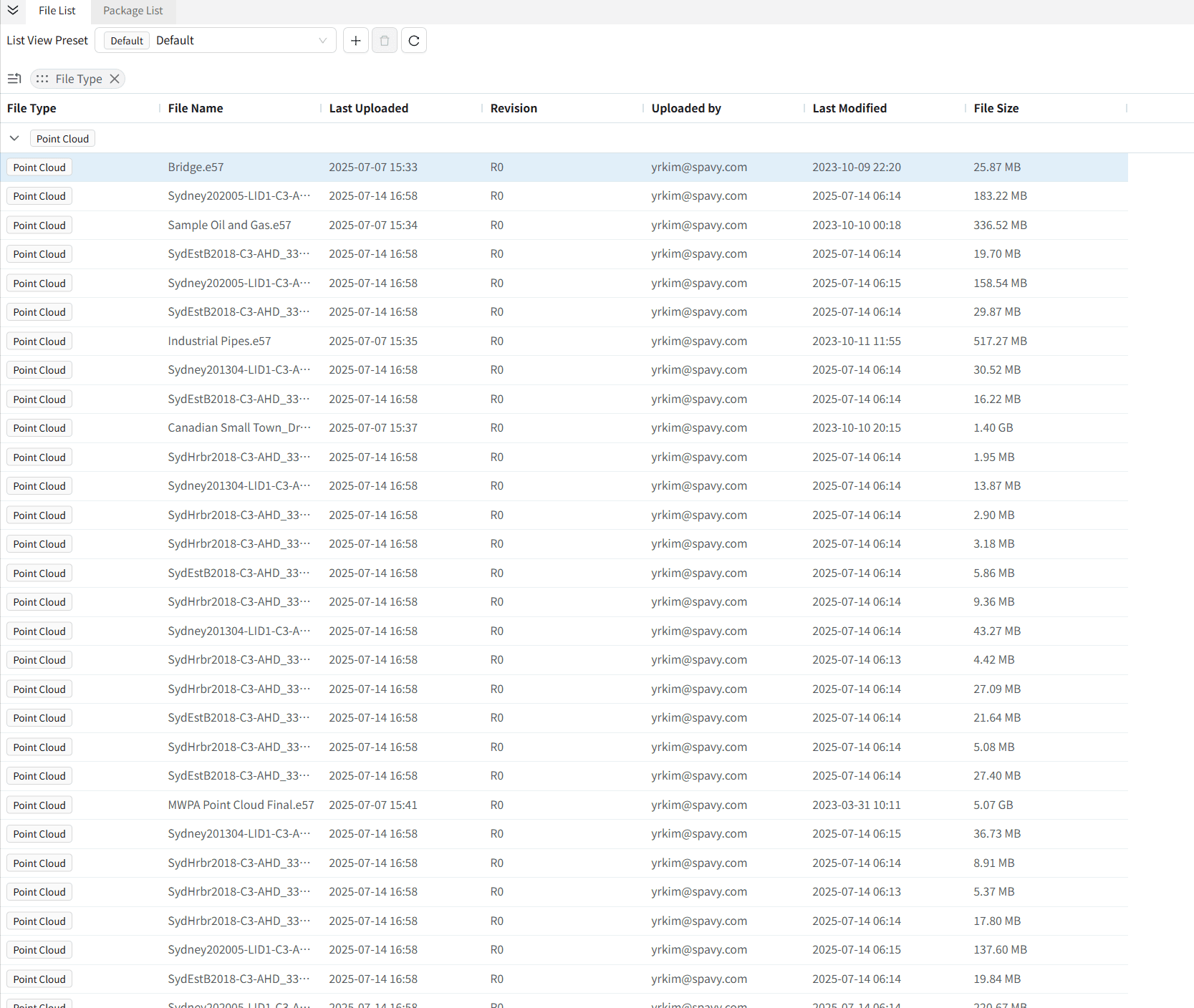
Task: Click the 183.22 MB file size cell
Action: click(1000, 195)
